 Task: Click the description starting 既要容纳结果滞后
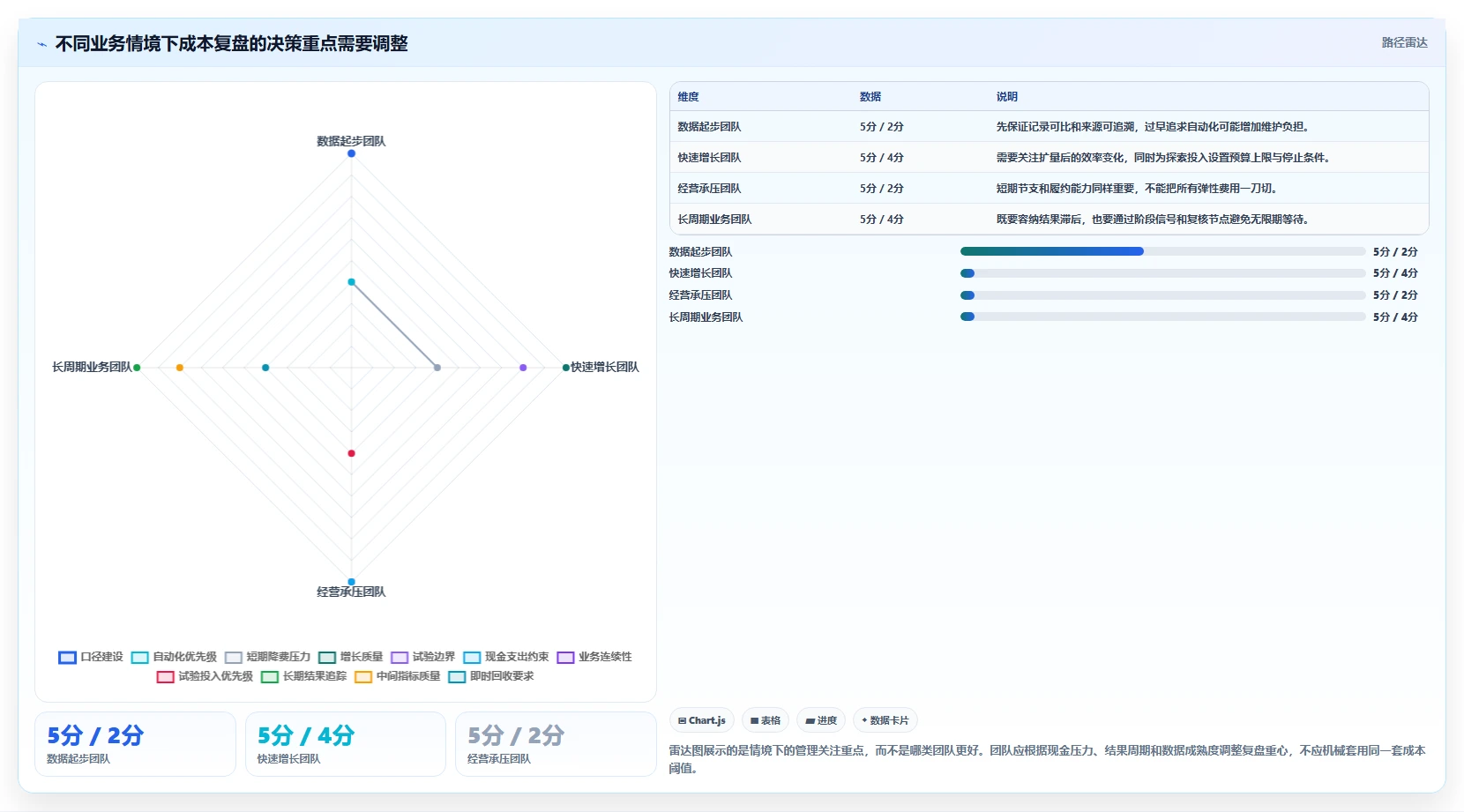tap(1153, 220)
